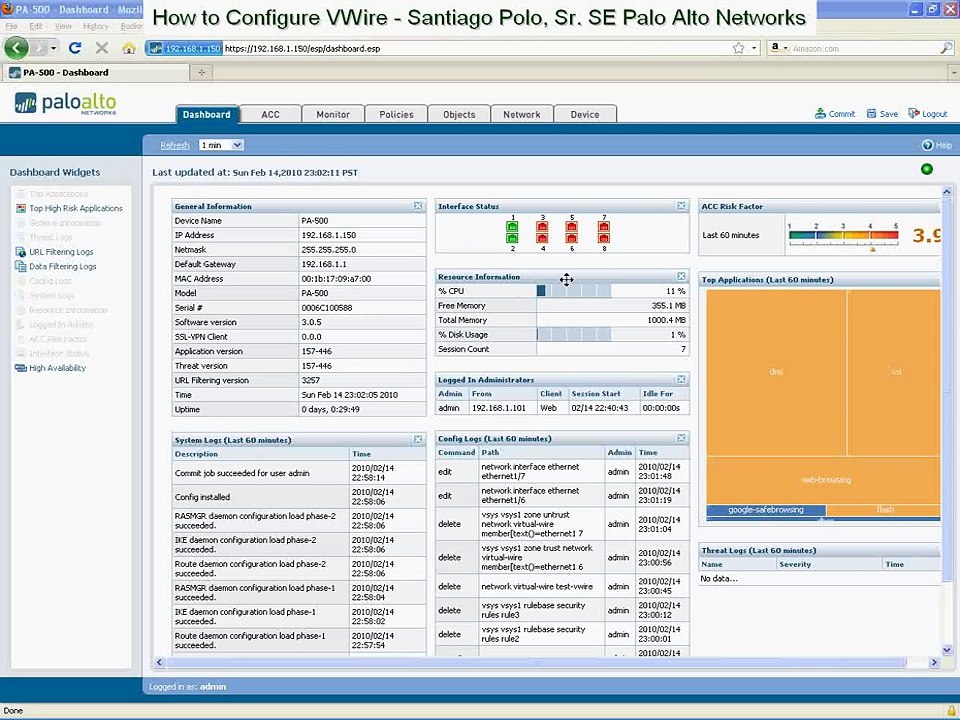Click the dashboard scroll down arrow
The image size is (960, 720).
pos(947,650)
